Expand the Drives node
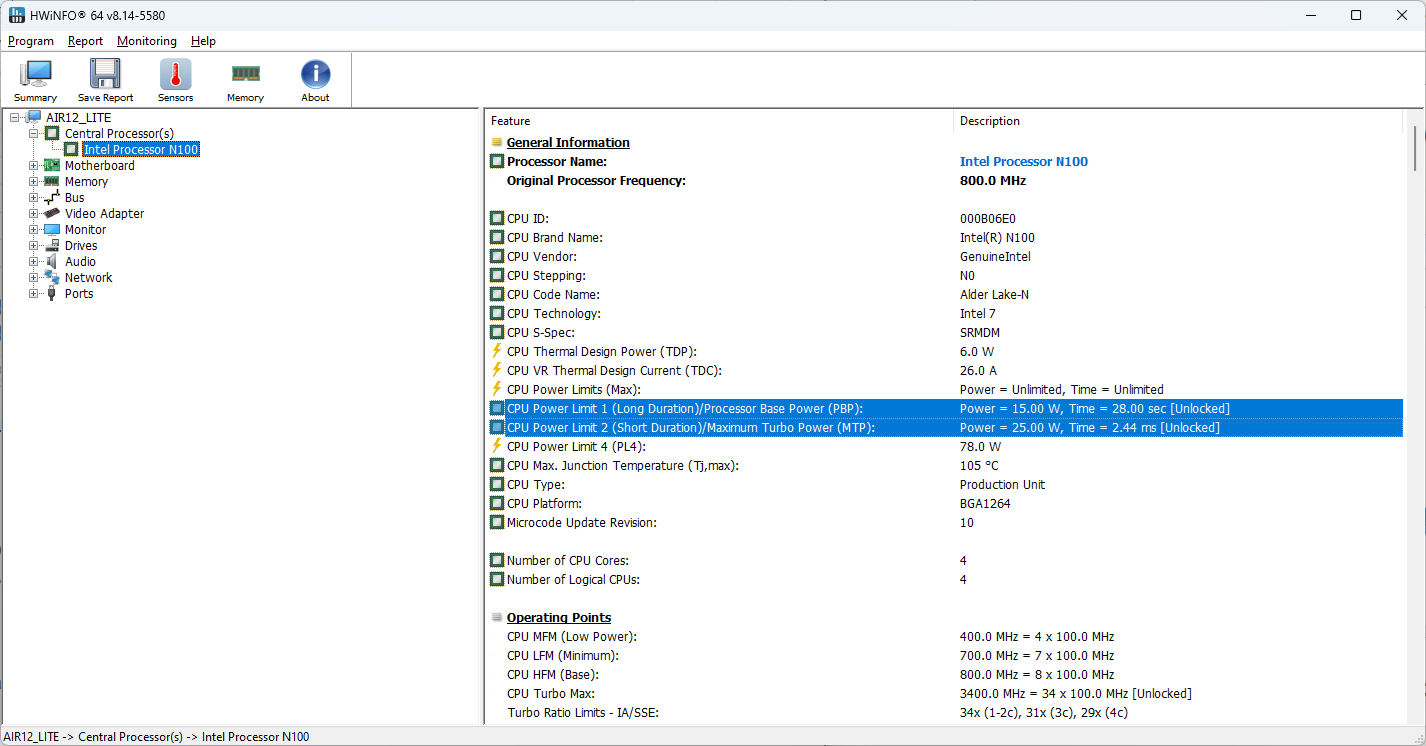1426x746 pixels. (34, 246)
